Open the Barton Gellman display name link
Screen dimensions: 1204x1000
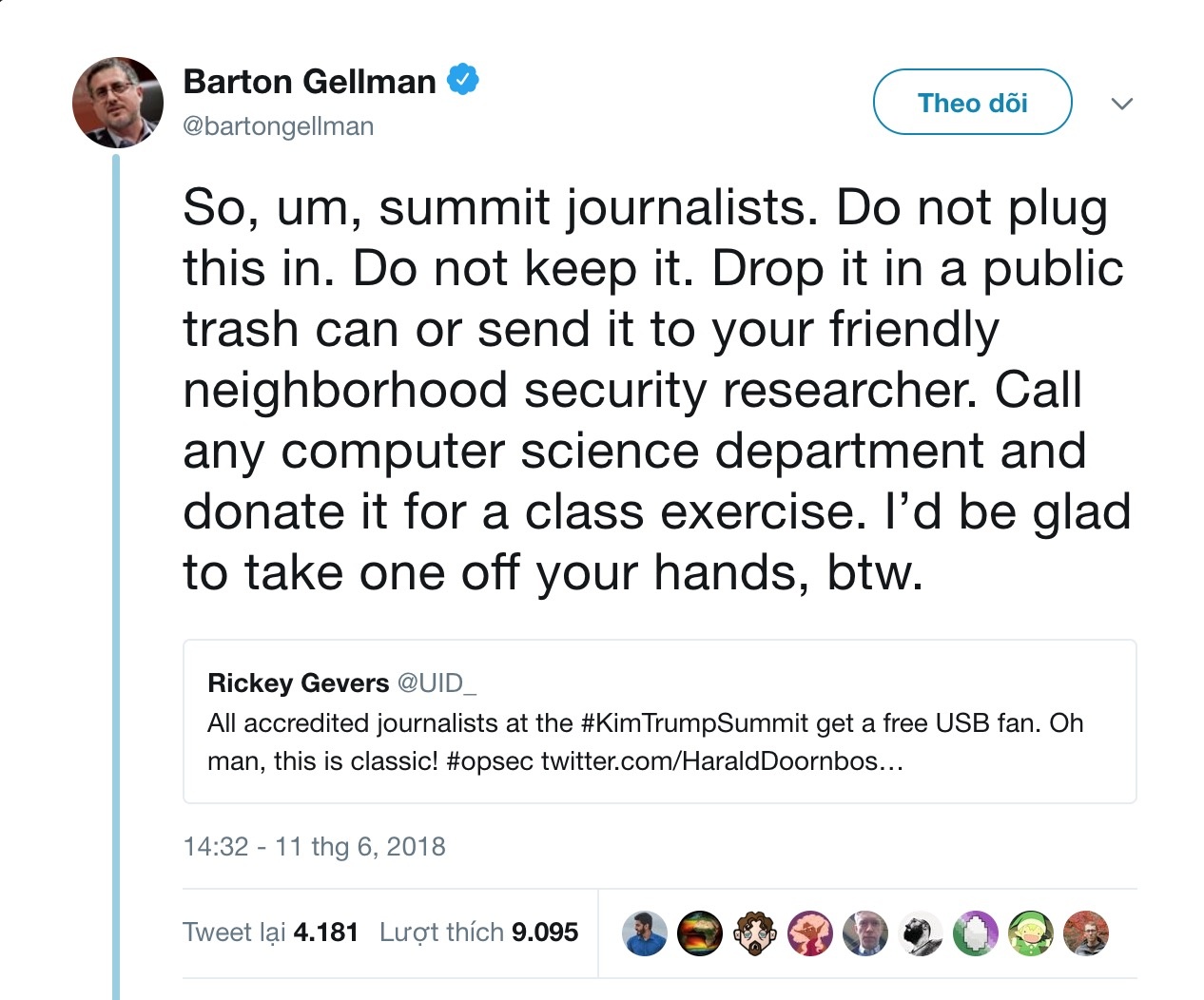pyautogui.click(x=309, y=82)
